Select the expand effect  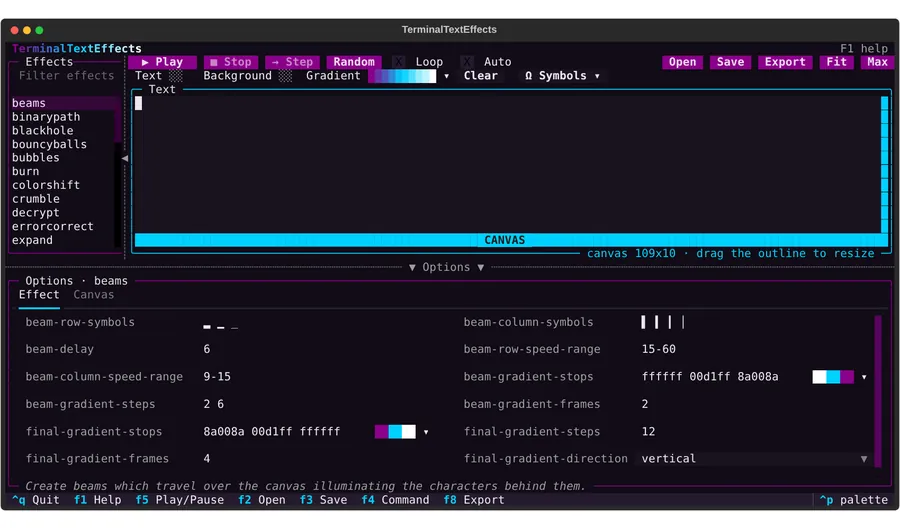point(63,240)
